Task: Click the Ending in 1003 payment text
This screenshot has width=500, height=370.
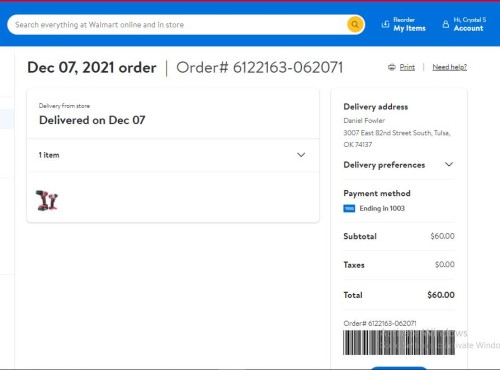Action: click(x=382, y=209)
